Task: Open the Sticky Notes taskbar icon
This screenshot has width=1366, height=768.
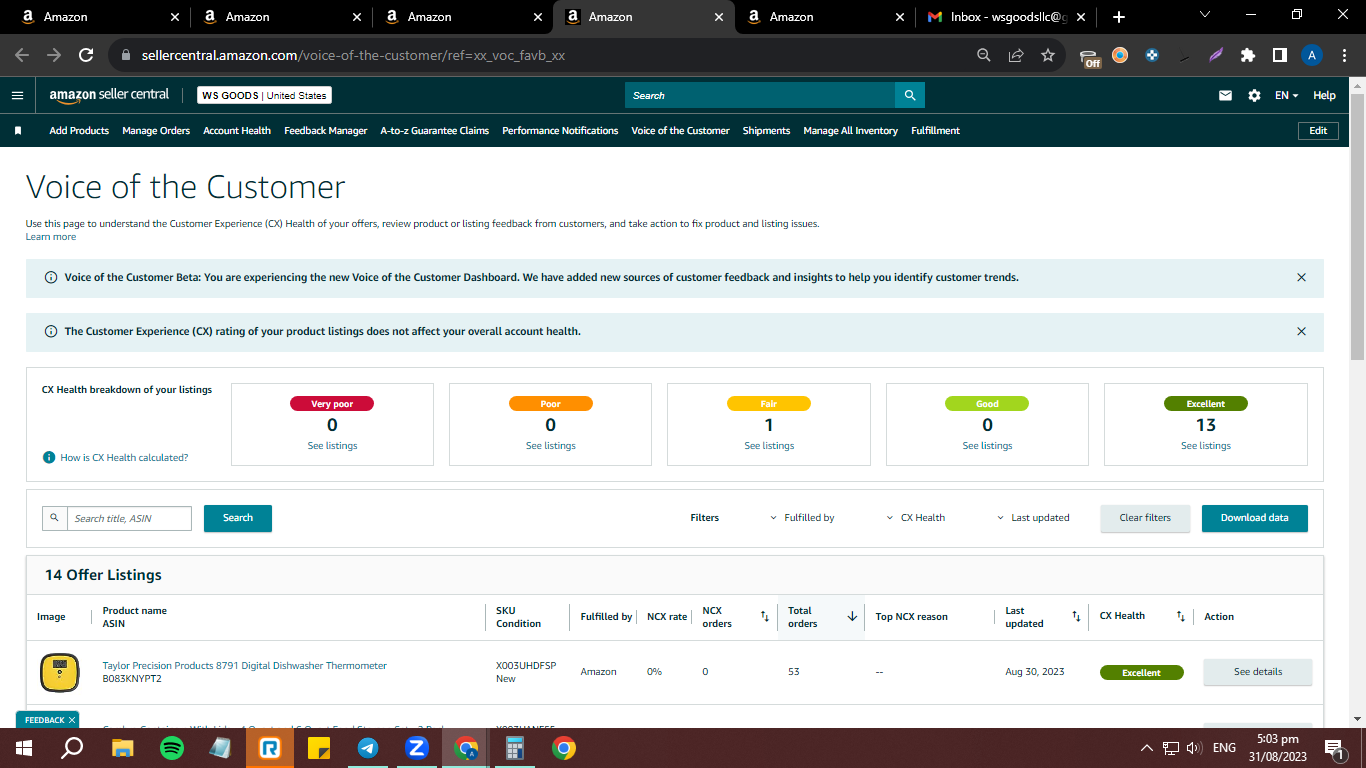Action: (319, 748)
